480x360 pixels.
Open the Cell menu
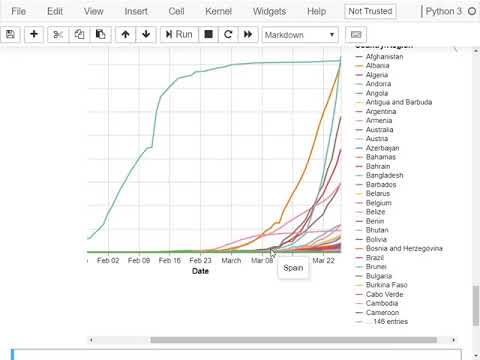(176, 11)
